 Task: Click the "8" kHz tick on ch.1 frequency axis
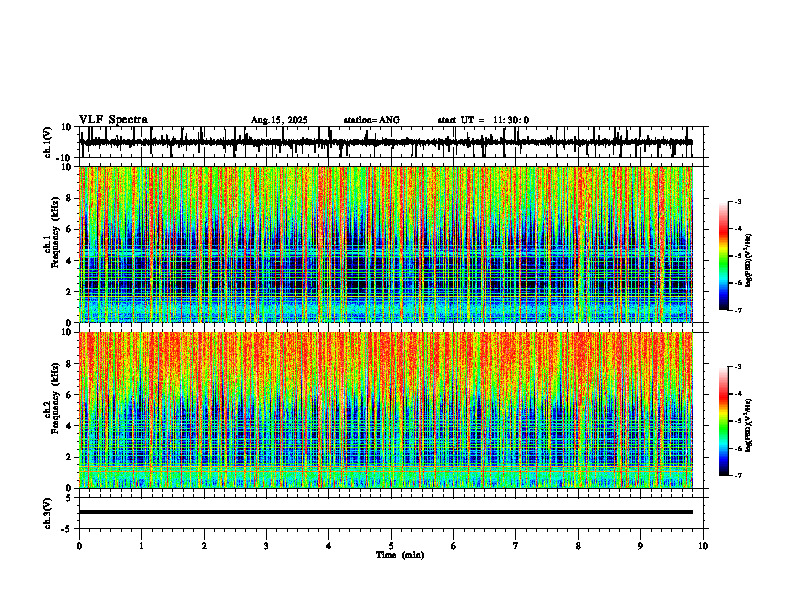coord(69,198)
